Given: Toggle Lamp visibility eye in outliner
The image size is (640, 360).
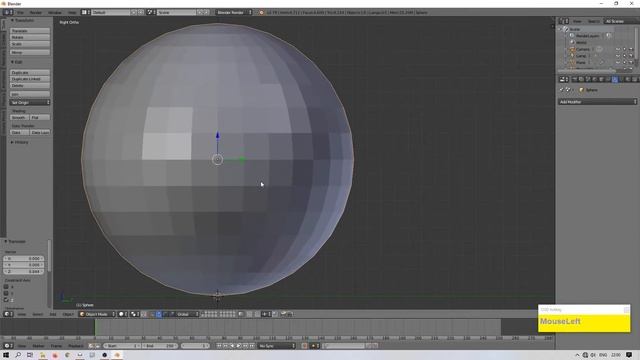Looking at the screenshot, I should 618,56.
